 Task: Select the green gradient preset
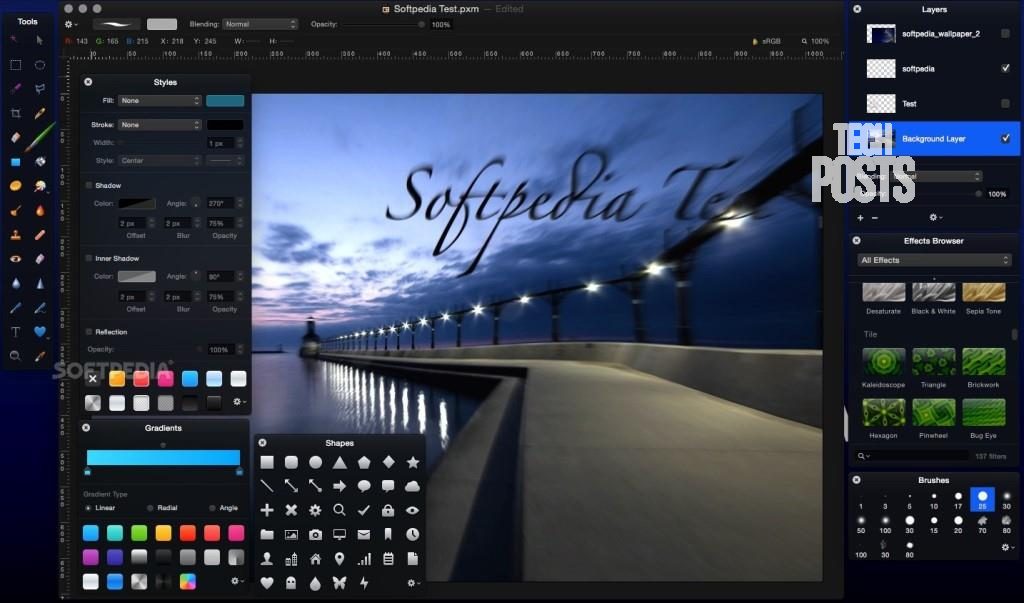click(x=139, y=533)
